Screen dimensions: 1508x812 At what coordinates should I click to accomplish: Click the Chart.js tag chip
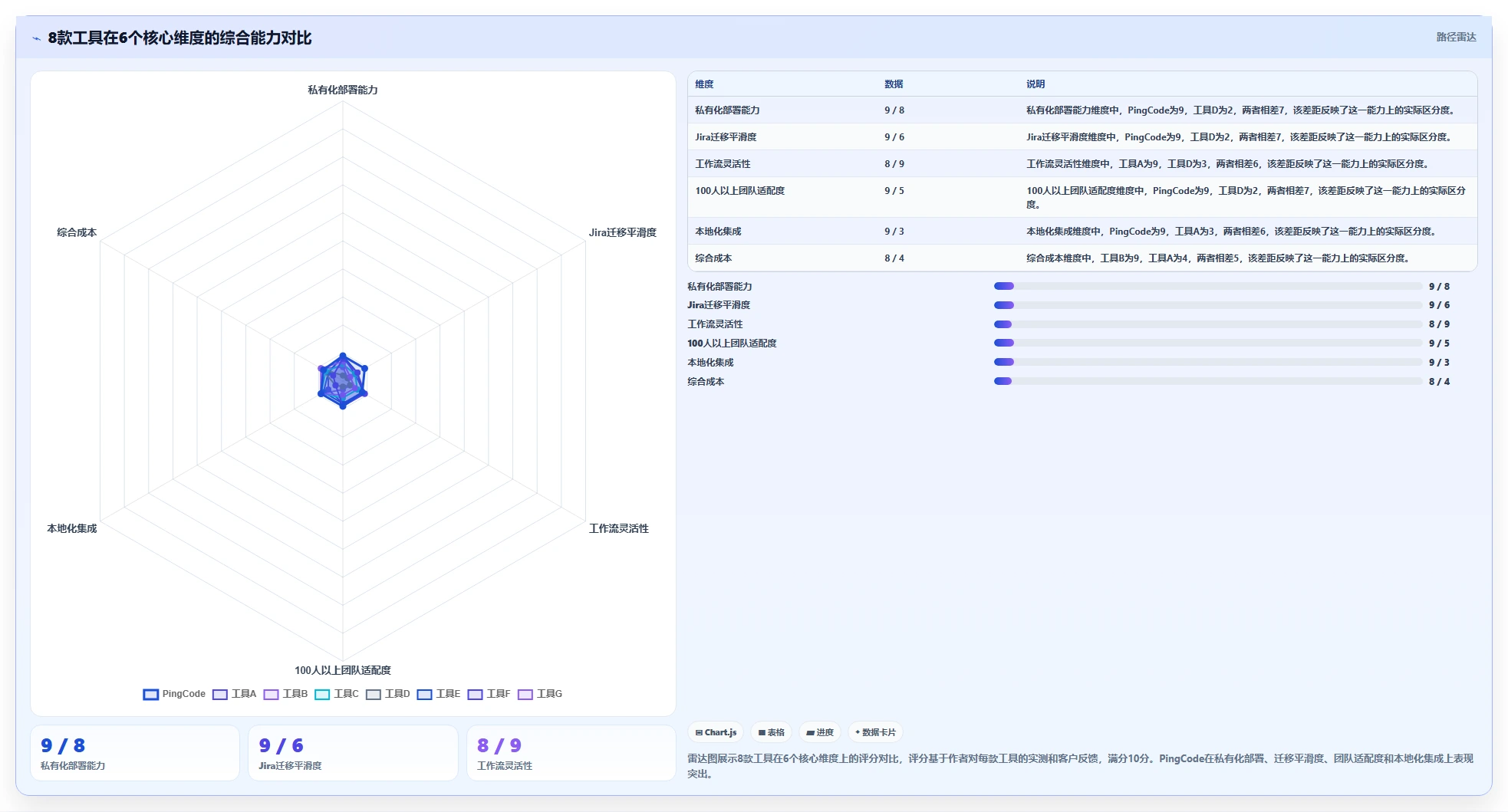pyautogui.click(x=716, y=732)
